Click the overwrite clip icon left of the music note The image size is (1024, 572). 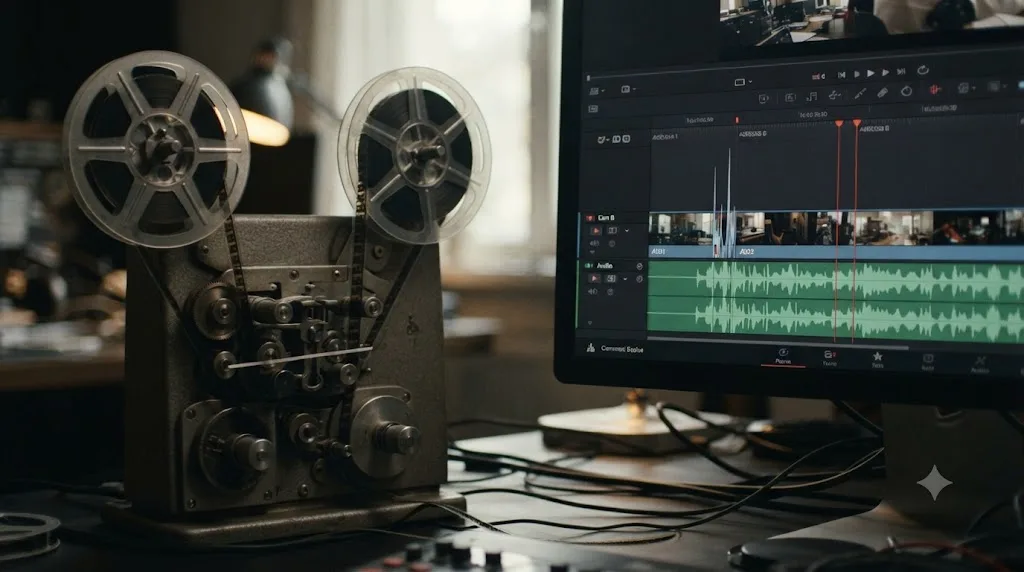[790, 97]
